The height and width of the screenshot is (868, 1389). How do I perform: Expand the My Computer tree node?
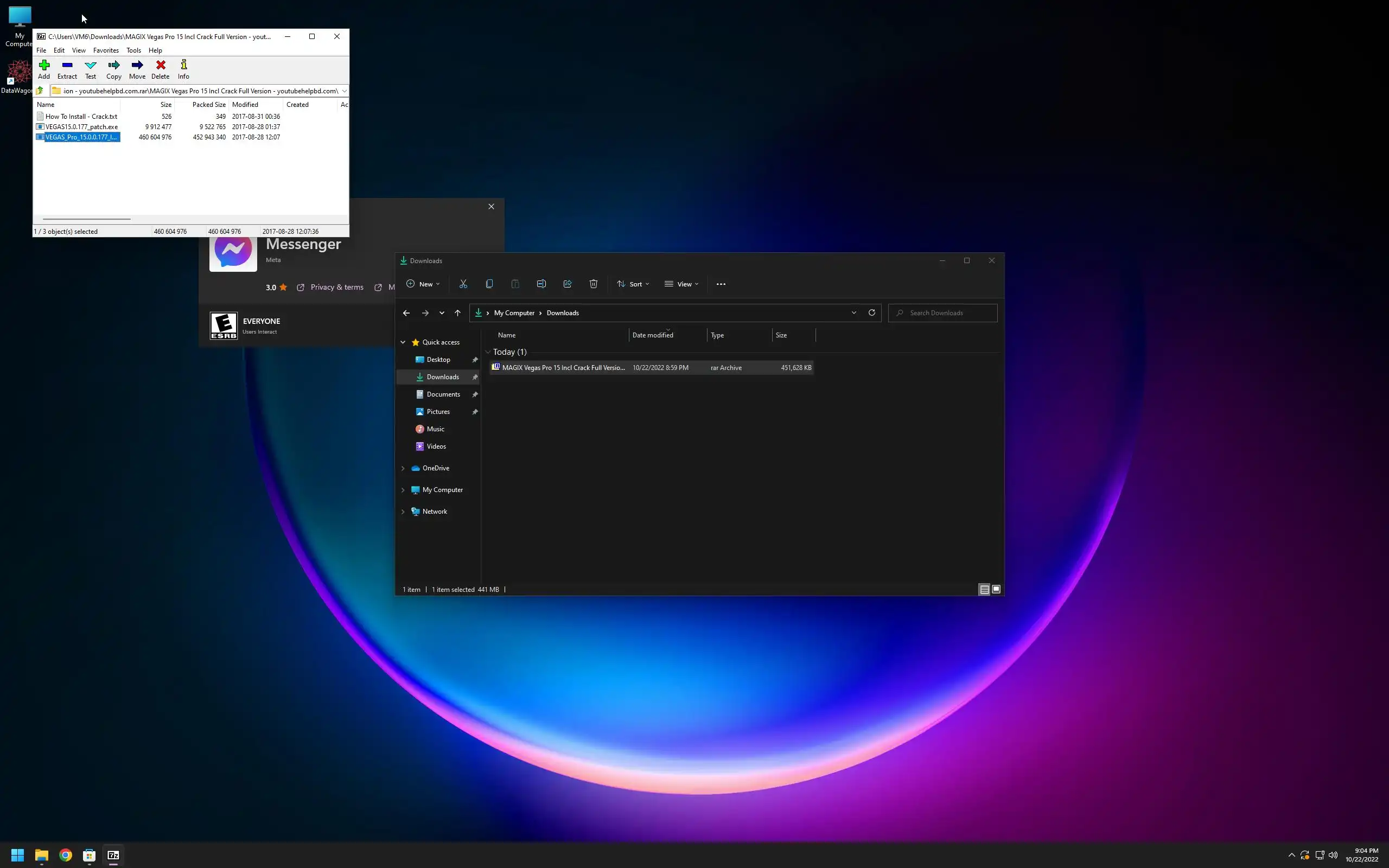[403, 490]
